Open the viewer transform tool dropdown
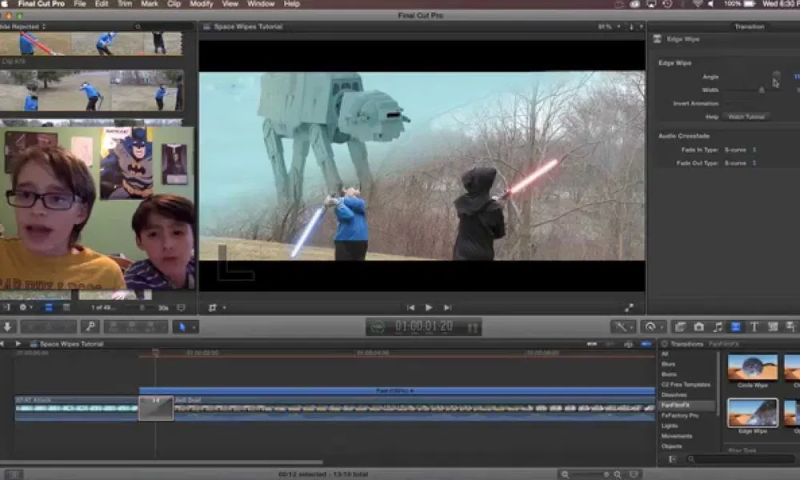This screenshot has width=800, height=480. 216,308
